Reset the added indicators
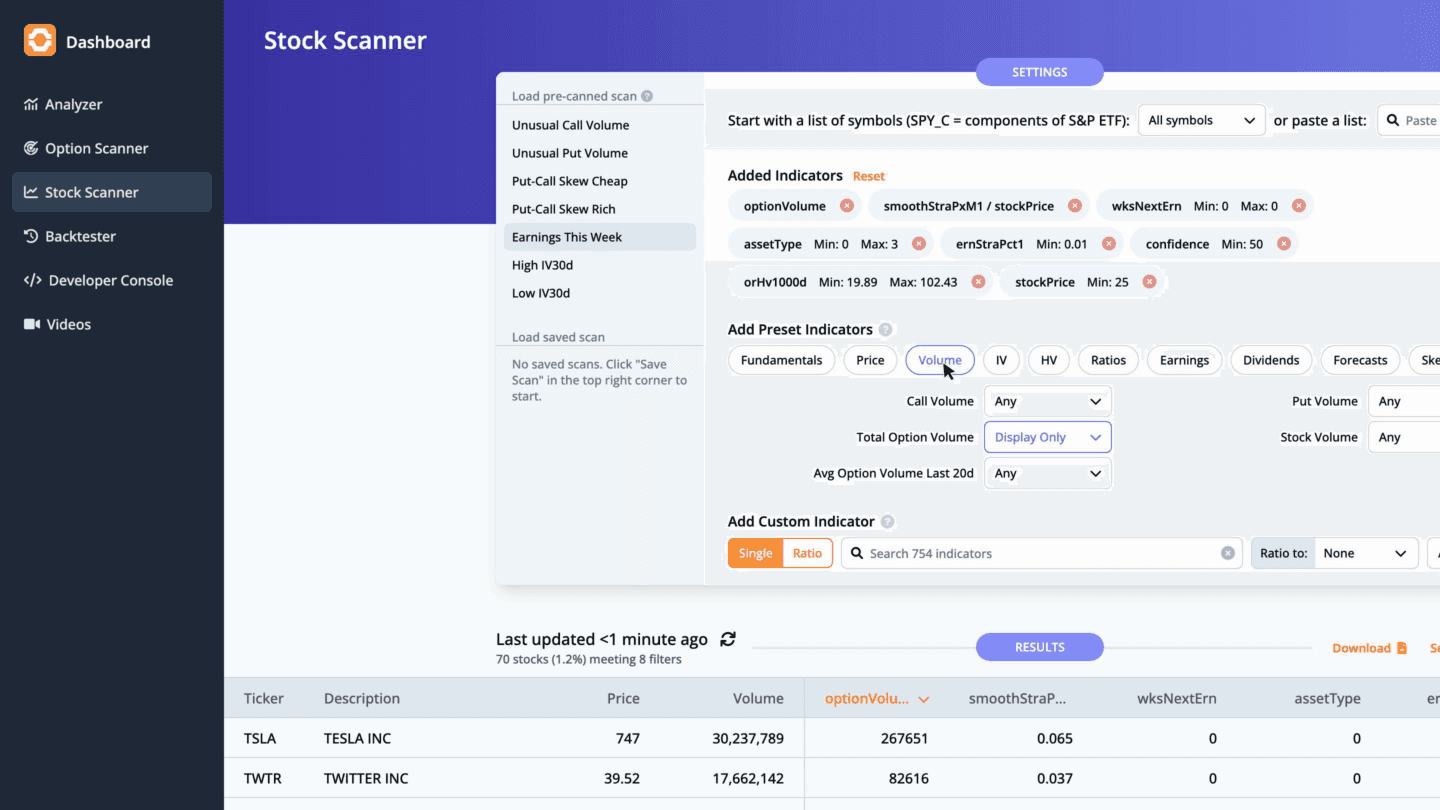Viewport: 1440px width, 810px height. pyautogui.click(x=868, y=176)
